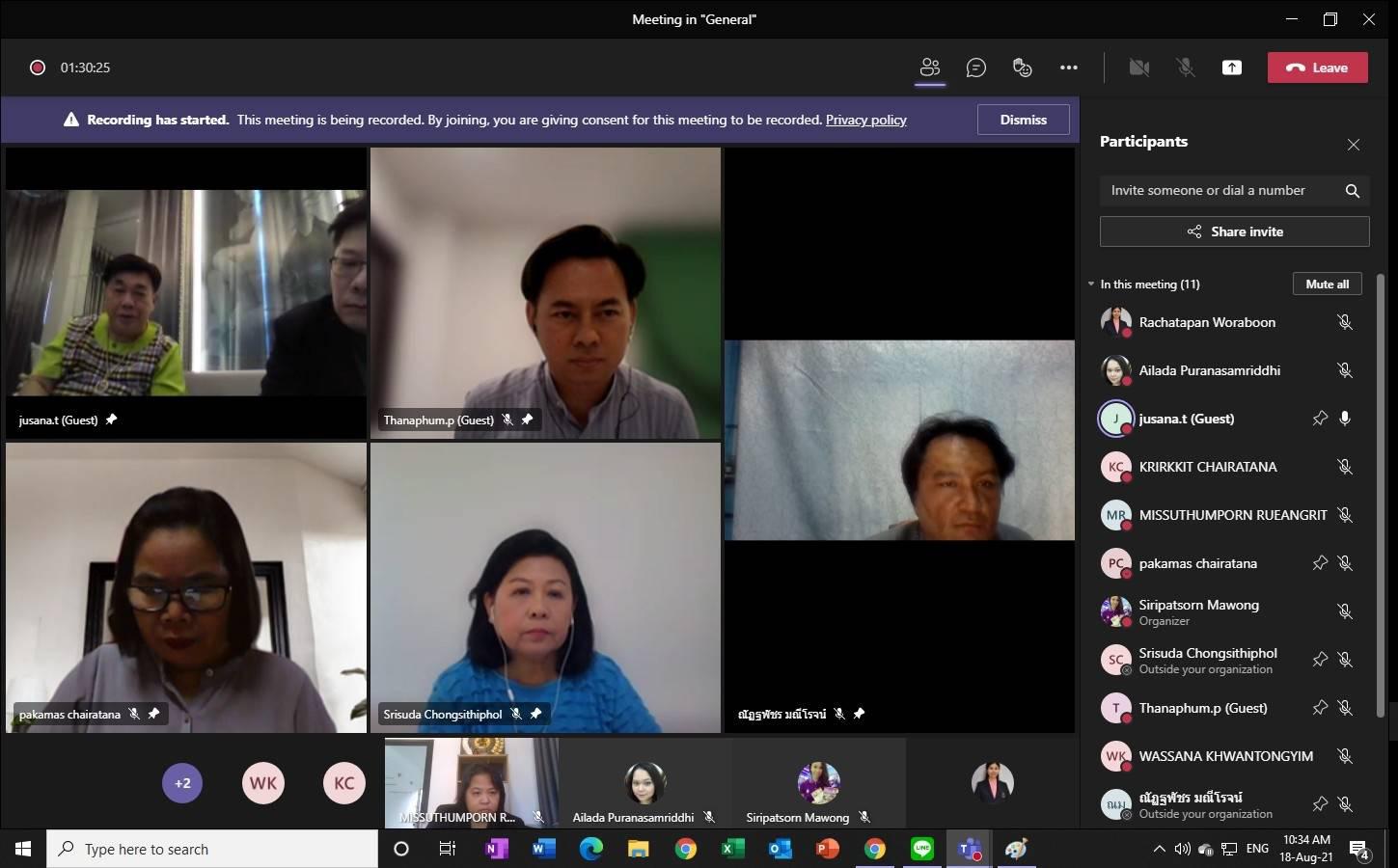Click the muted mic icon for WASSANA KHWANTONGYIM
1398x868 pixels.
pyautogui.click(x=1345, y=756)
